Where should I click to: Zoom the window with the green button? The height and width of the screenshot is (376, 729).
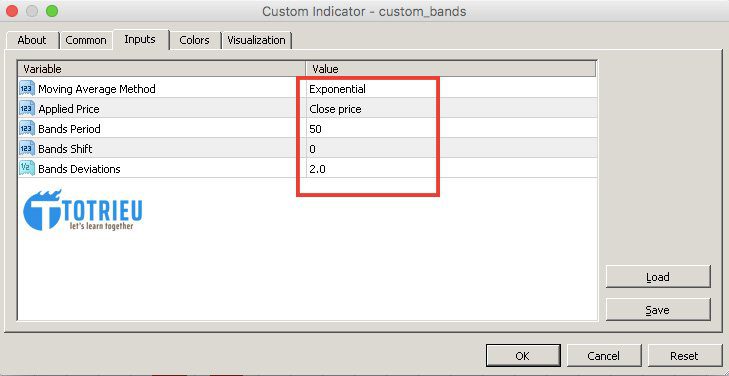52,11
